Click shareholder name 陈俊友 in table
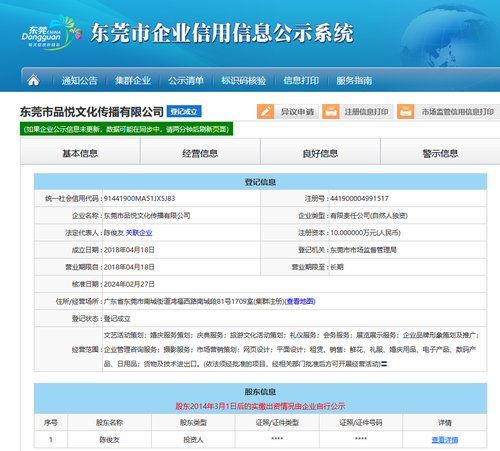This screenshot has height=451, width=500. (109, 440)
